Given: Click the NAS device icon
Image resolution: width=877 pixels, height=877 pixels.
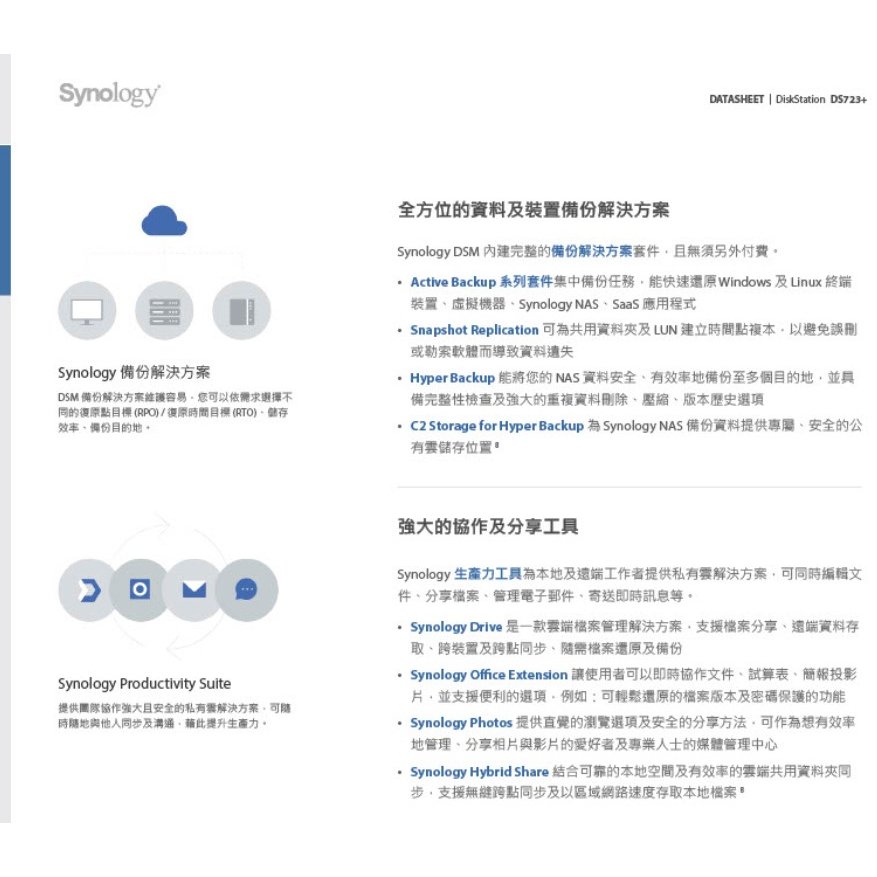Looking at the screenshot, I should (242, 310).
